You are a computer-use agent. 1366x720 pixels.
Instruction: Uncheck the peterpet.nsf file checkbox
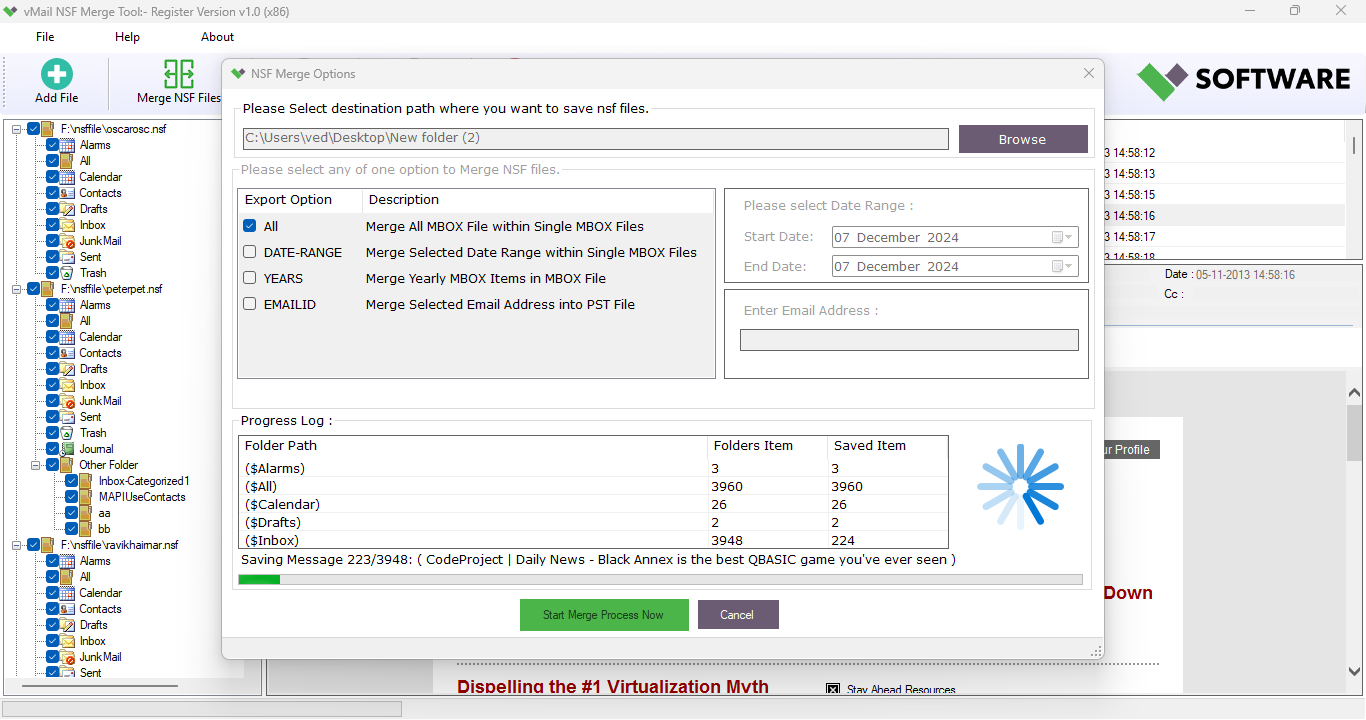point(33,289)
